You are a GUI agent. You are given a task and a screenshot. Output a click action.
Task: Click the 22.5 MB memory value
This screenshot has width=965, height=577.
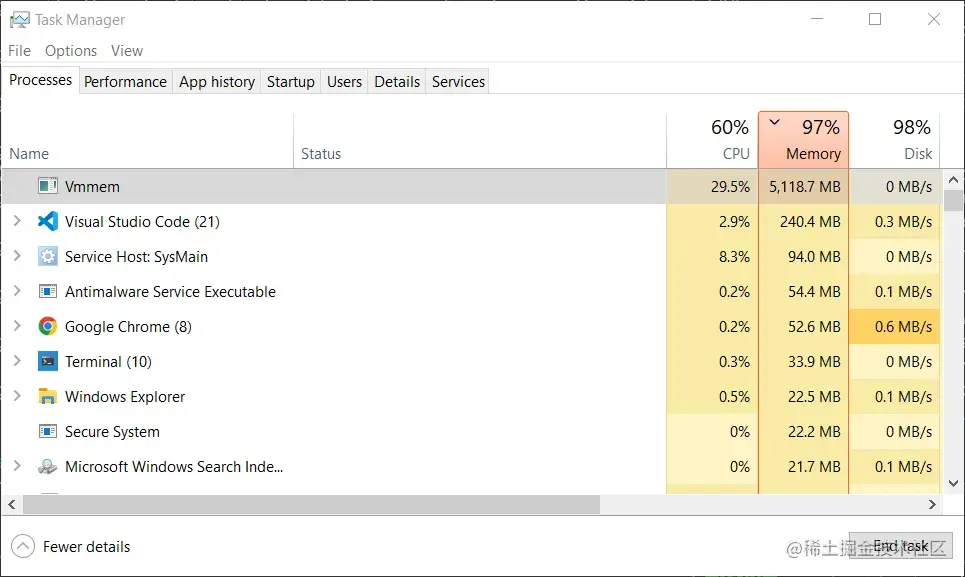coord(814,397)
